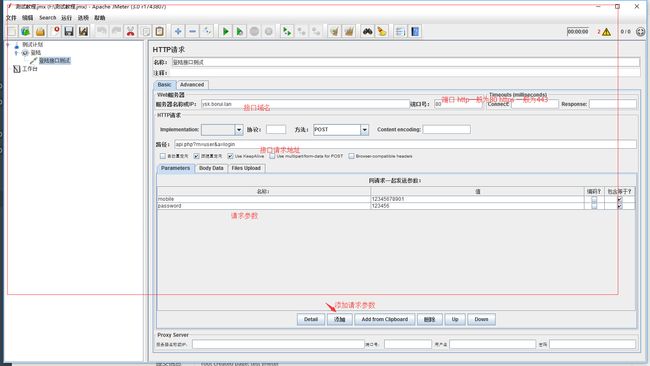This screenshot has height=366, width=650.
Task: Start the test with green play icon
Action: point(226,32)
